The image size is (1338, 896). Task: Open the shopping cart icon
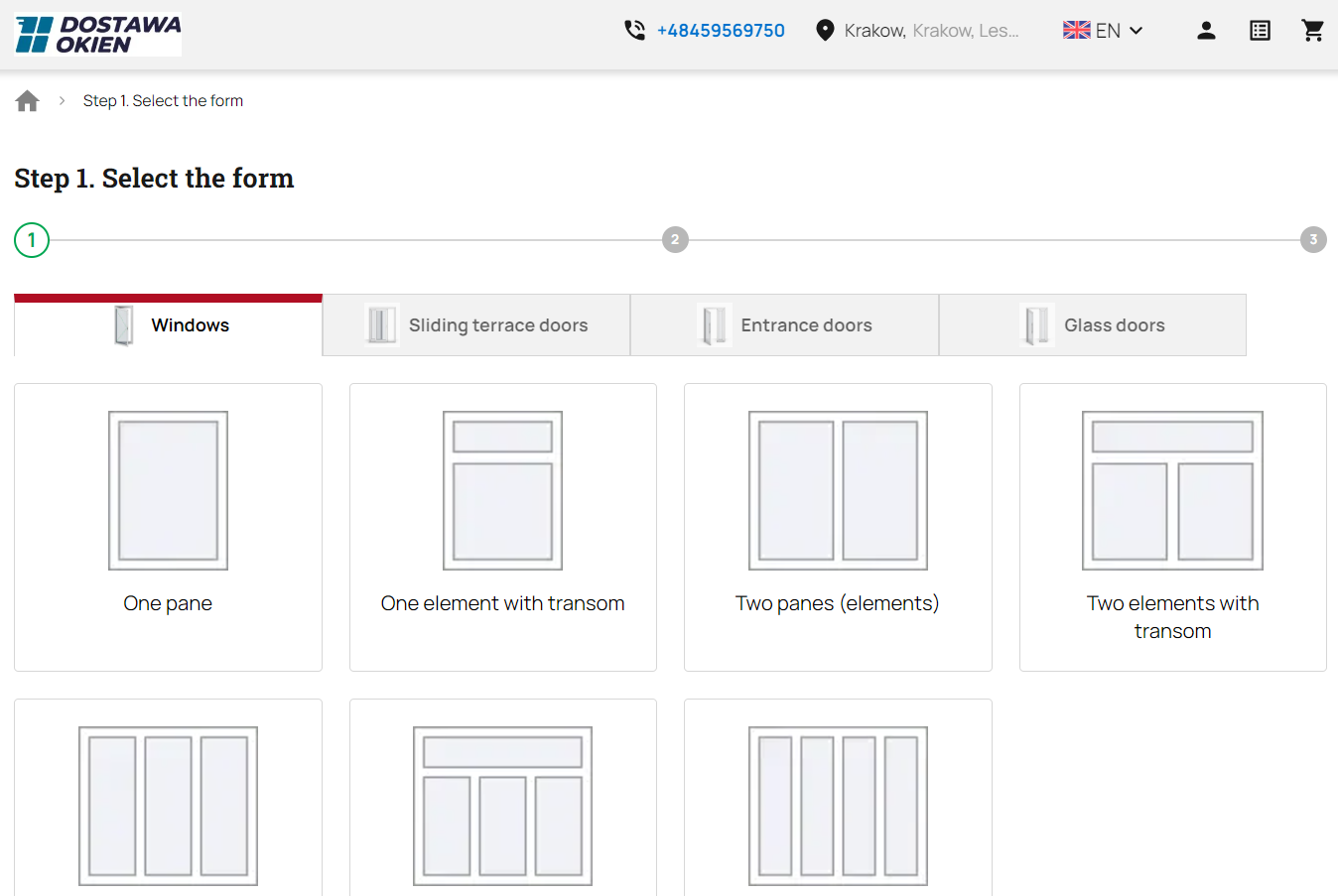[x=1312, y=31]
